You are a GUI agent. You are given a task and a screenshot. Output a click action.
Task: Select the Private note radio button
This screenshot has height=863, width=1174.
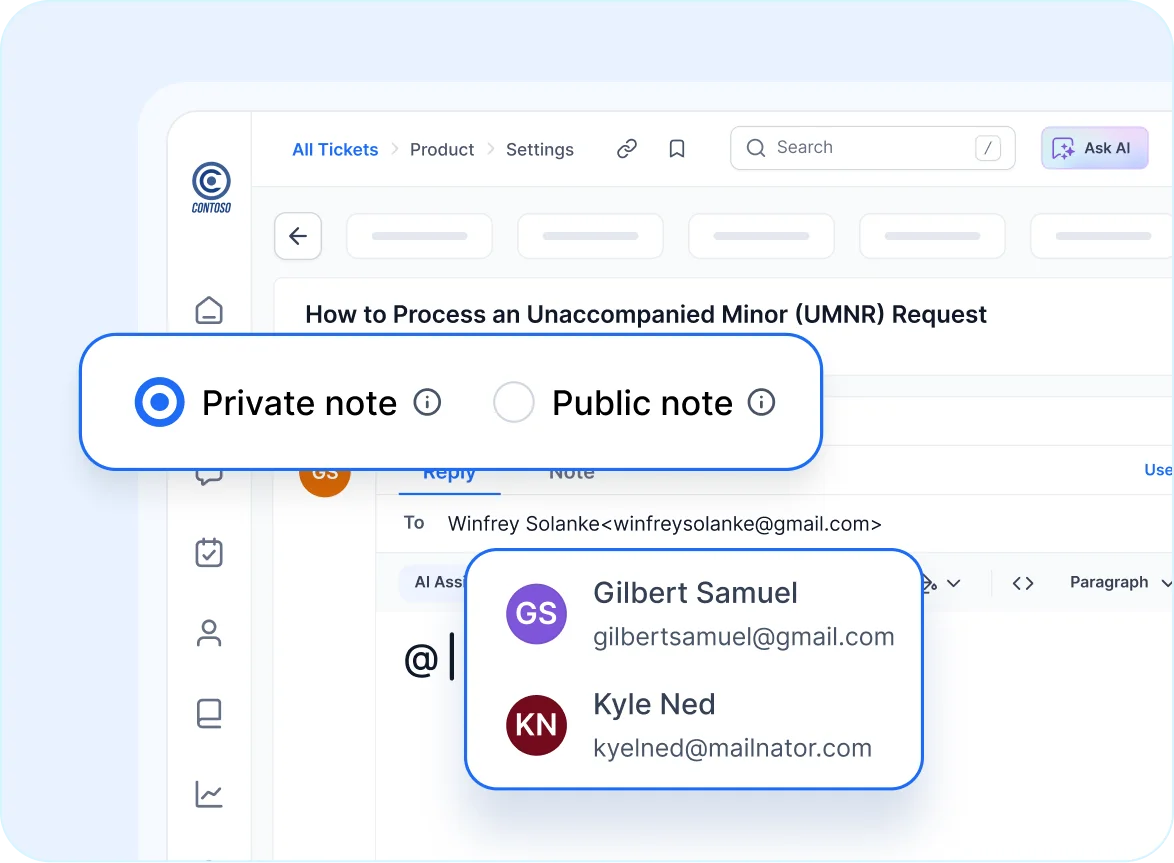(159, 402)
